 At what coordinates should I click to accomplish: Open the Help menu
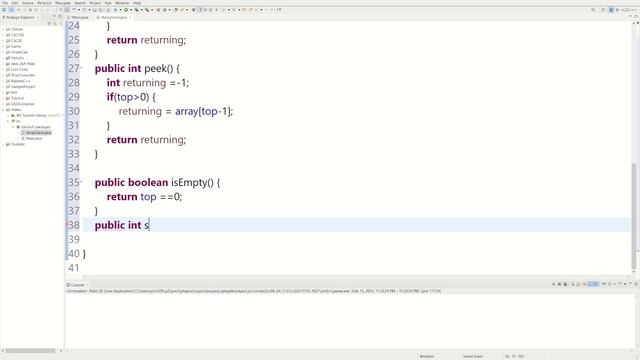click(137, 3)
